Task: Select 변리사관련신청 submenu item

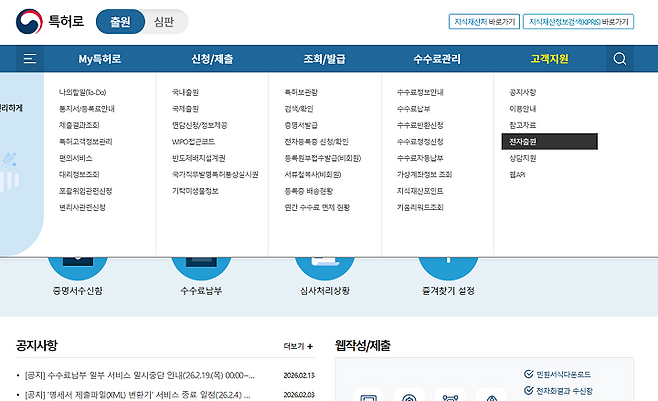Action: pos(82,207)
